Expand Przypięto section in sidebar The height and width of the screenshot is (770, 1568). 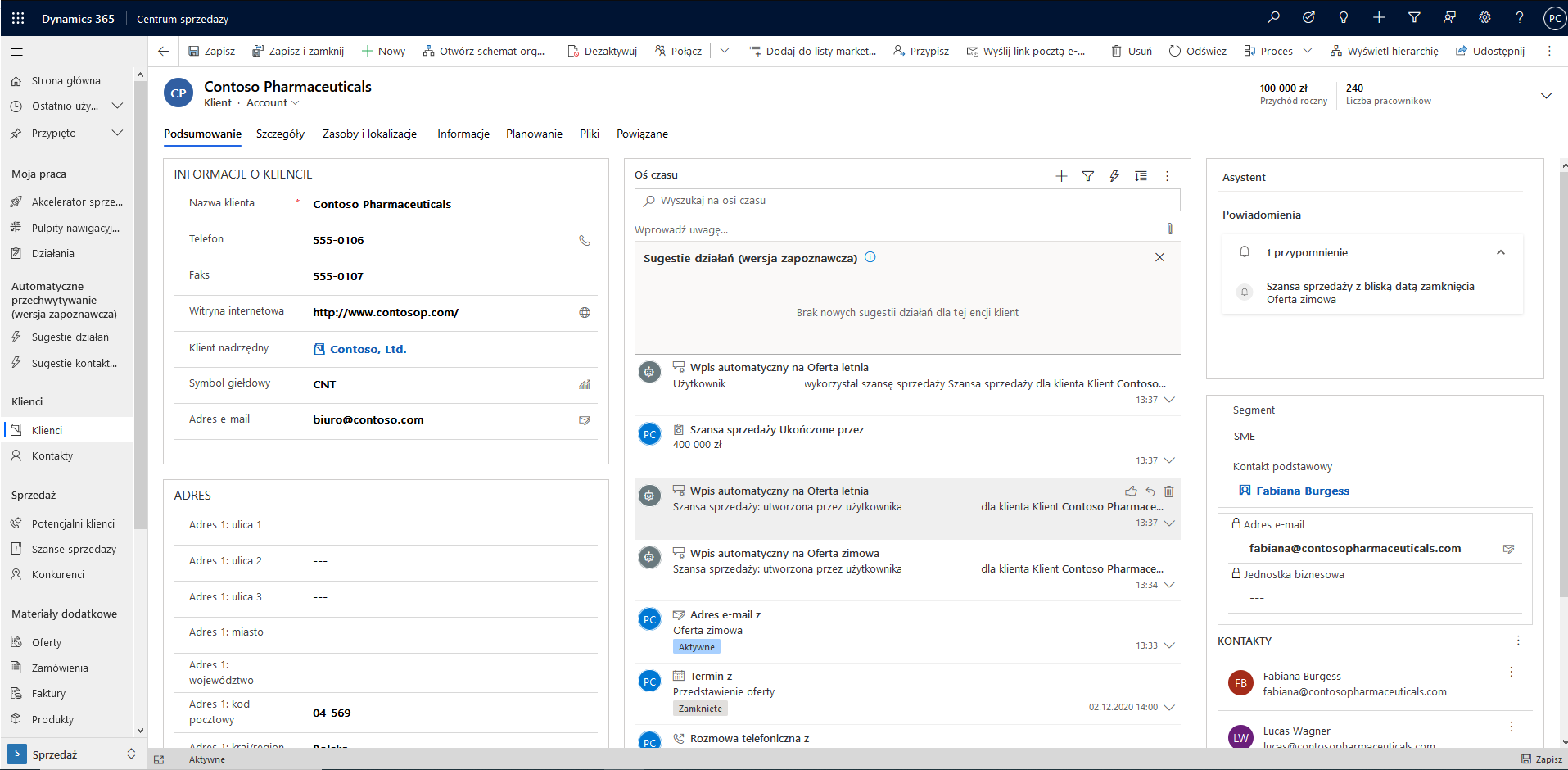pos(117,133)
